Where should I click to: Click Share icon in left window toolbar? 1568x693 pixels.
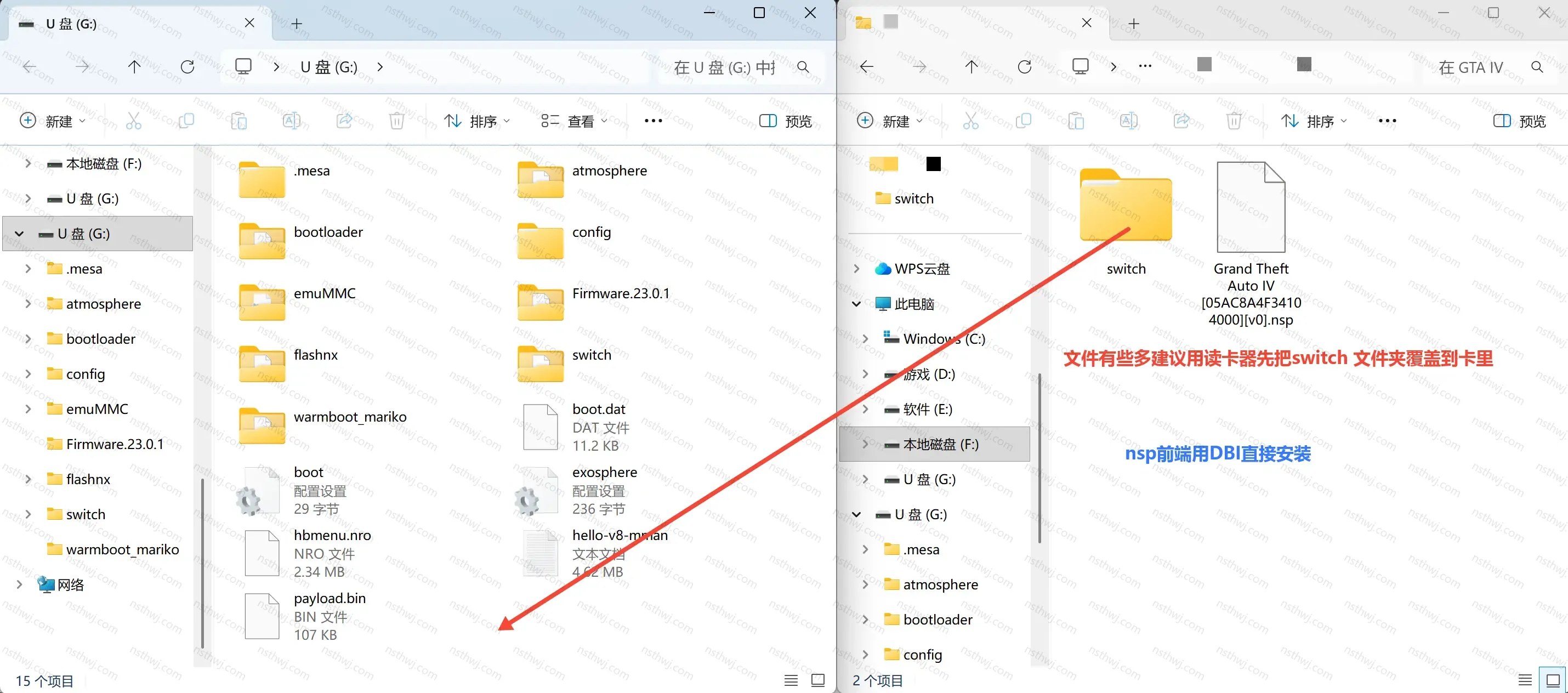[344, 121]
